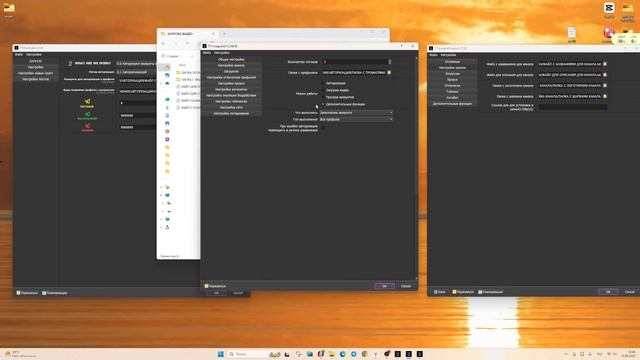This screenshot has height=360, width=640.
Task: Open Настройки menu in the left window
Action: point(33,54)
